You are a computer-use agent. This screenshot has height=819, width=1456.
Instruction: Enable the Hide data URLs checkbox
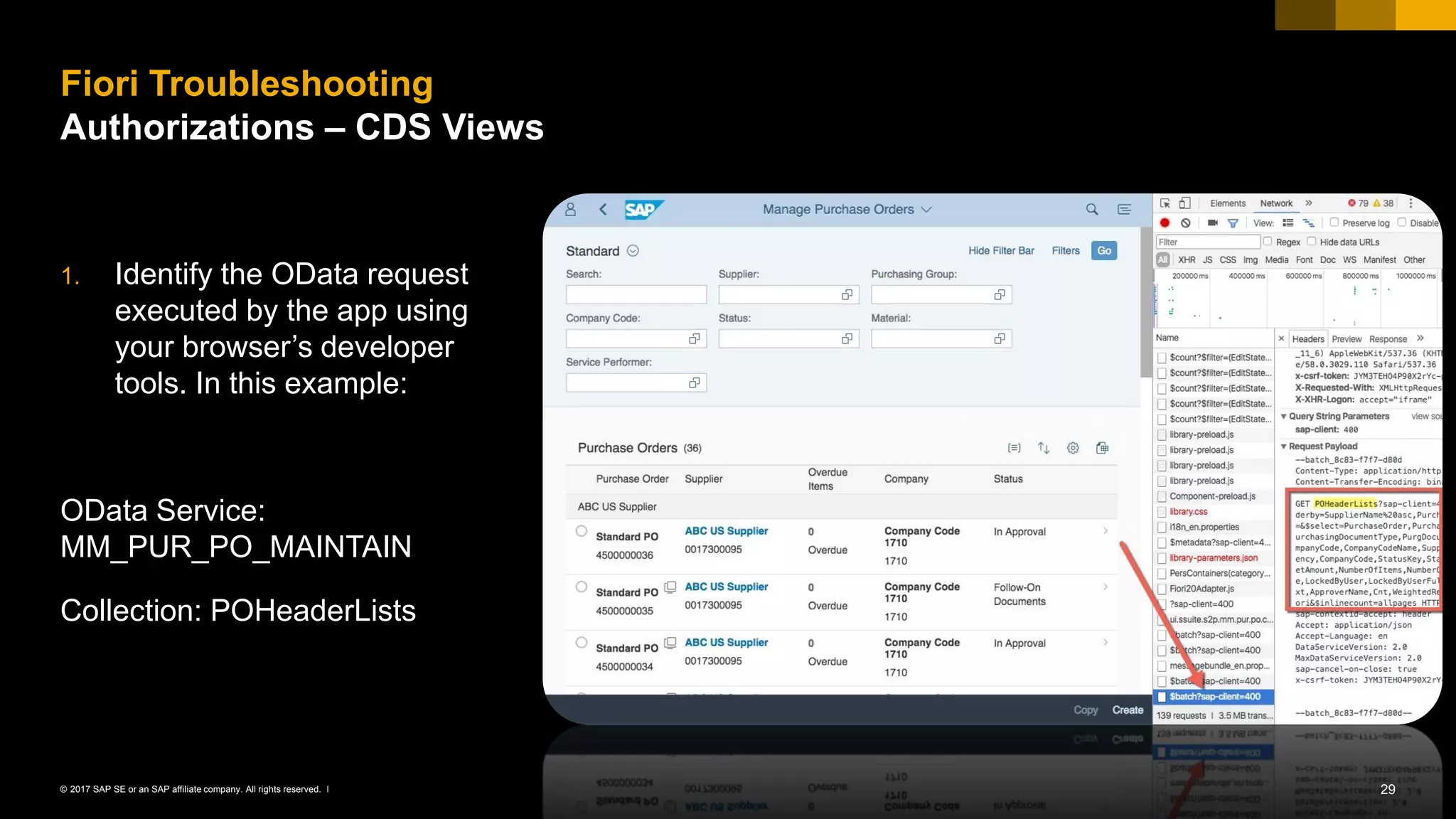pyautogui.click(x=1312, y=242)
